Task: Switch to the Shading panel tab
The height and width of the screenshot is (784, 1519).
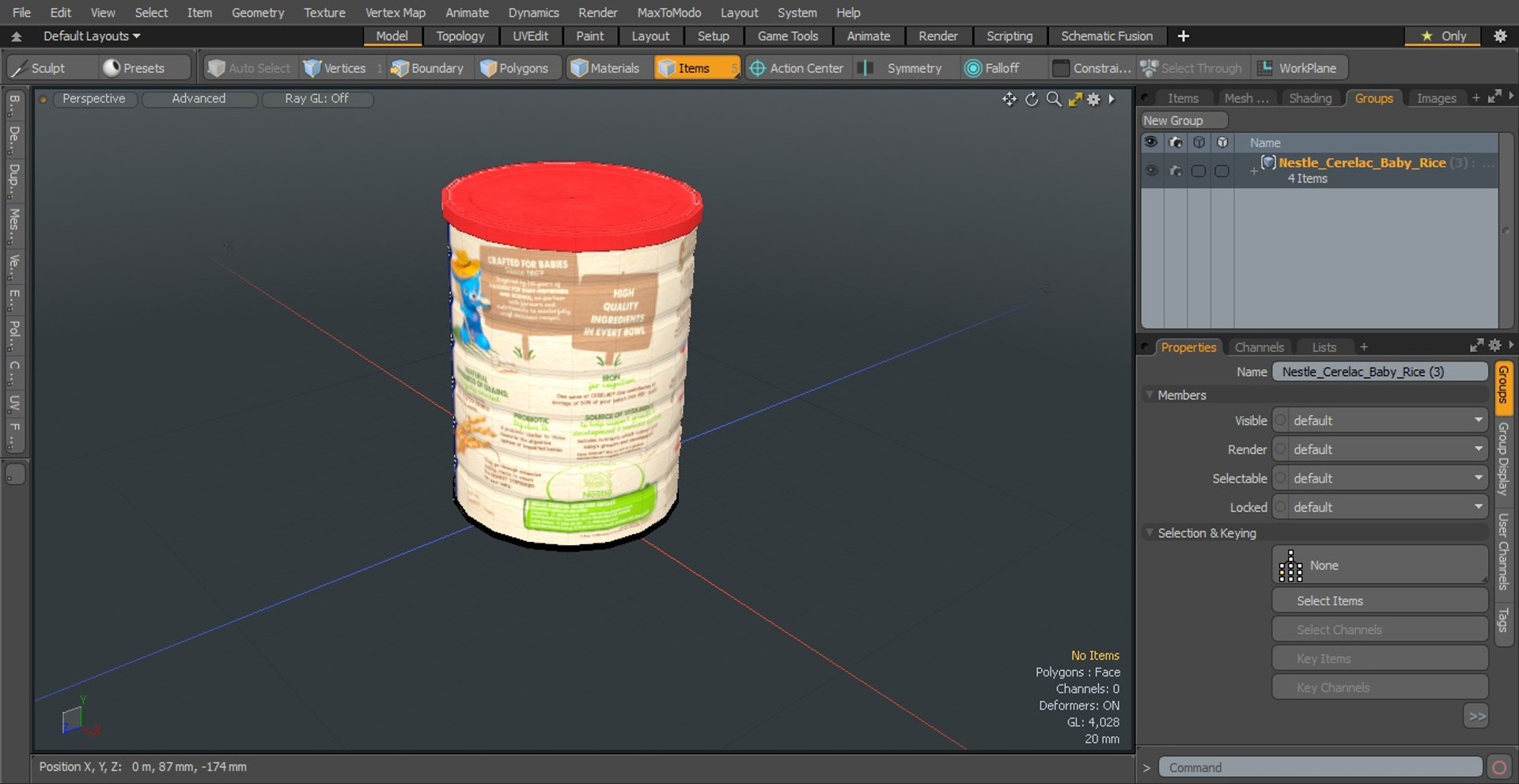Action: 1310,98
